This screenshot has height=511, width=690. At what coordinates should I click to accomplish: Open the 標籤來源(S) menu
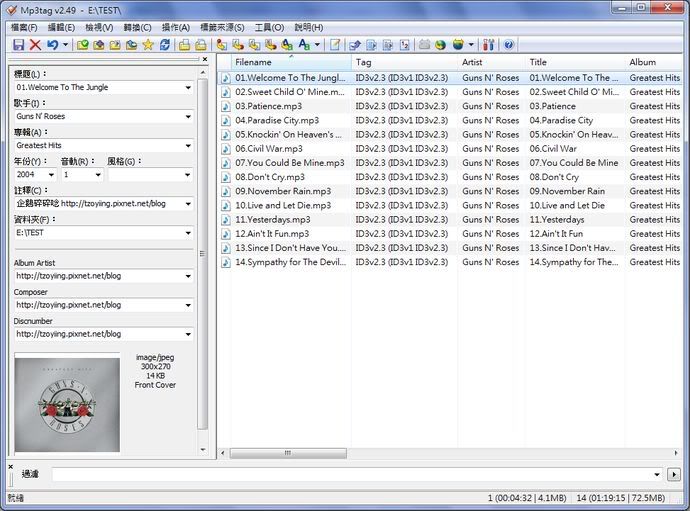click(222, 27)
